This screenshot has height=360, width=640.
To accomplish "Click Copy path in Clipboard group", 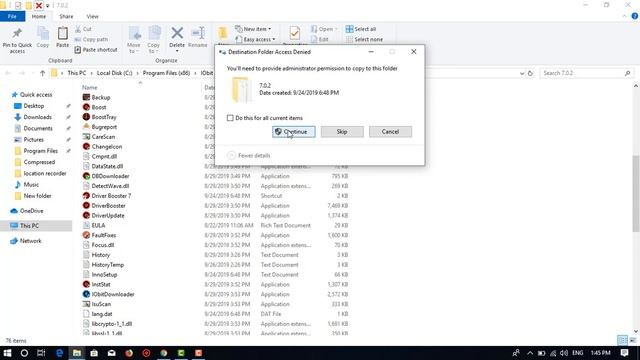I will click(x=91, y=39).
